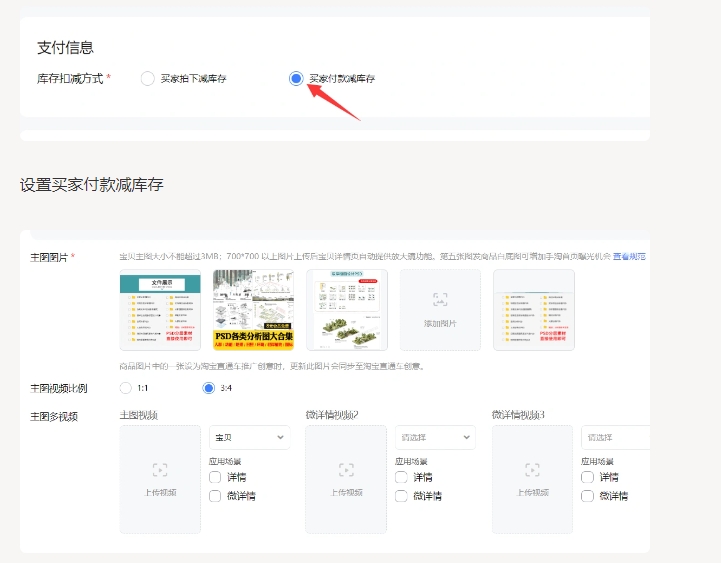Click the 添加图片 add image icon
This screenshot has width=721, height=563.
pos(440,299)
